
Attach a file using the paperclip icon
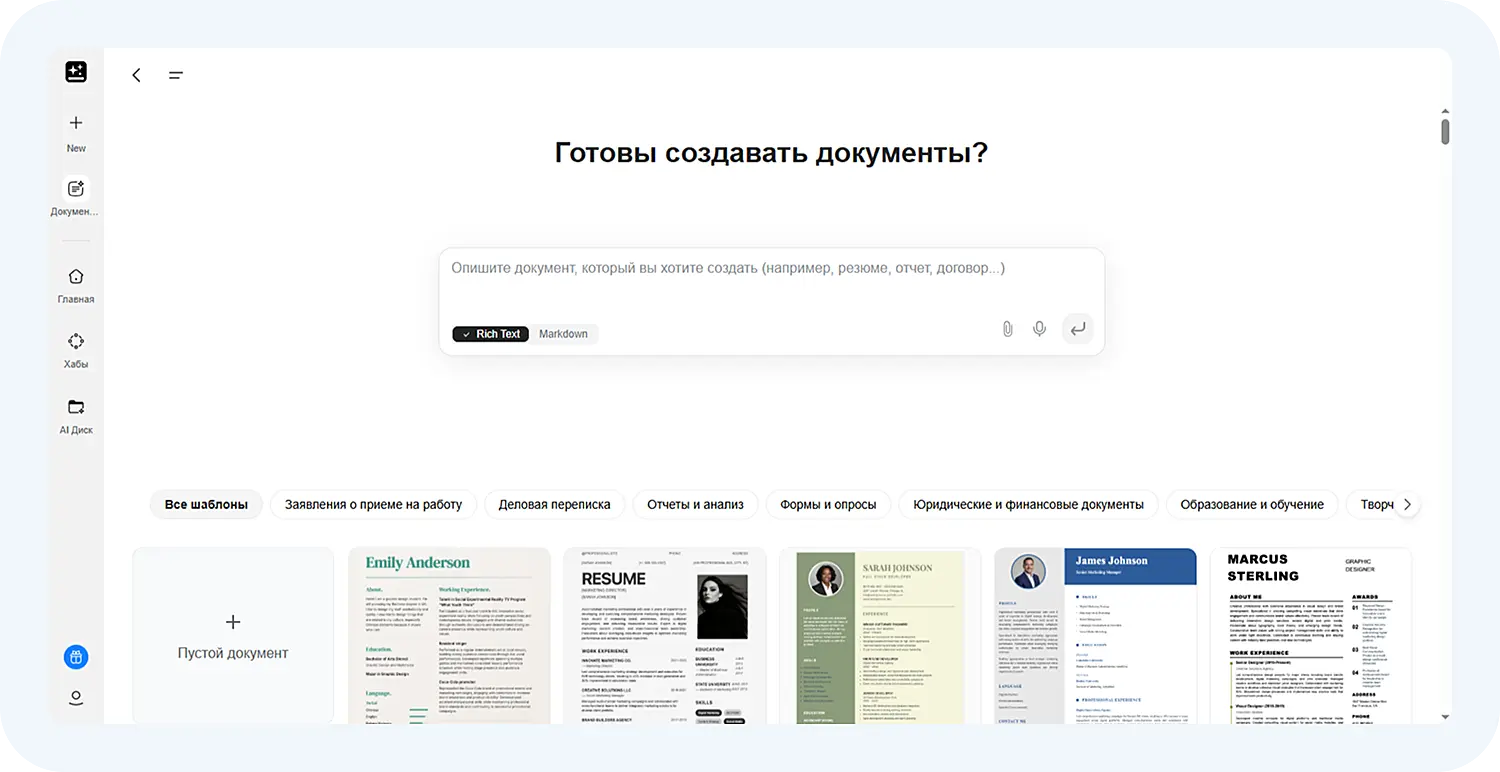(1006, 328)
